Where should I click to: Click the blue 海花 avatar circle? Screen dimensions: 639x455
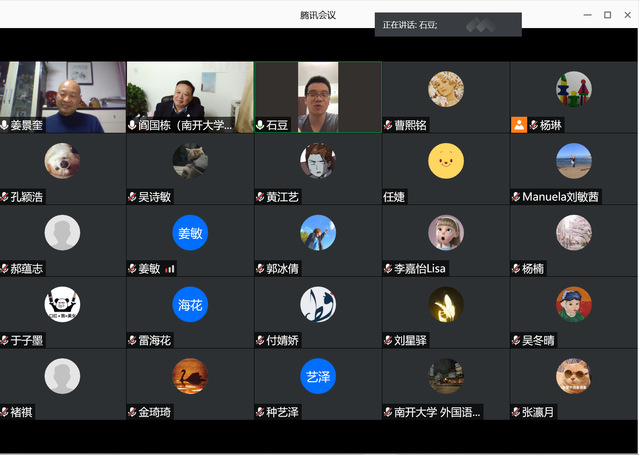(x=190, y=304)
